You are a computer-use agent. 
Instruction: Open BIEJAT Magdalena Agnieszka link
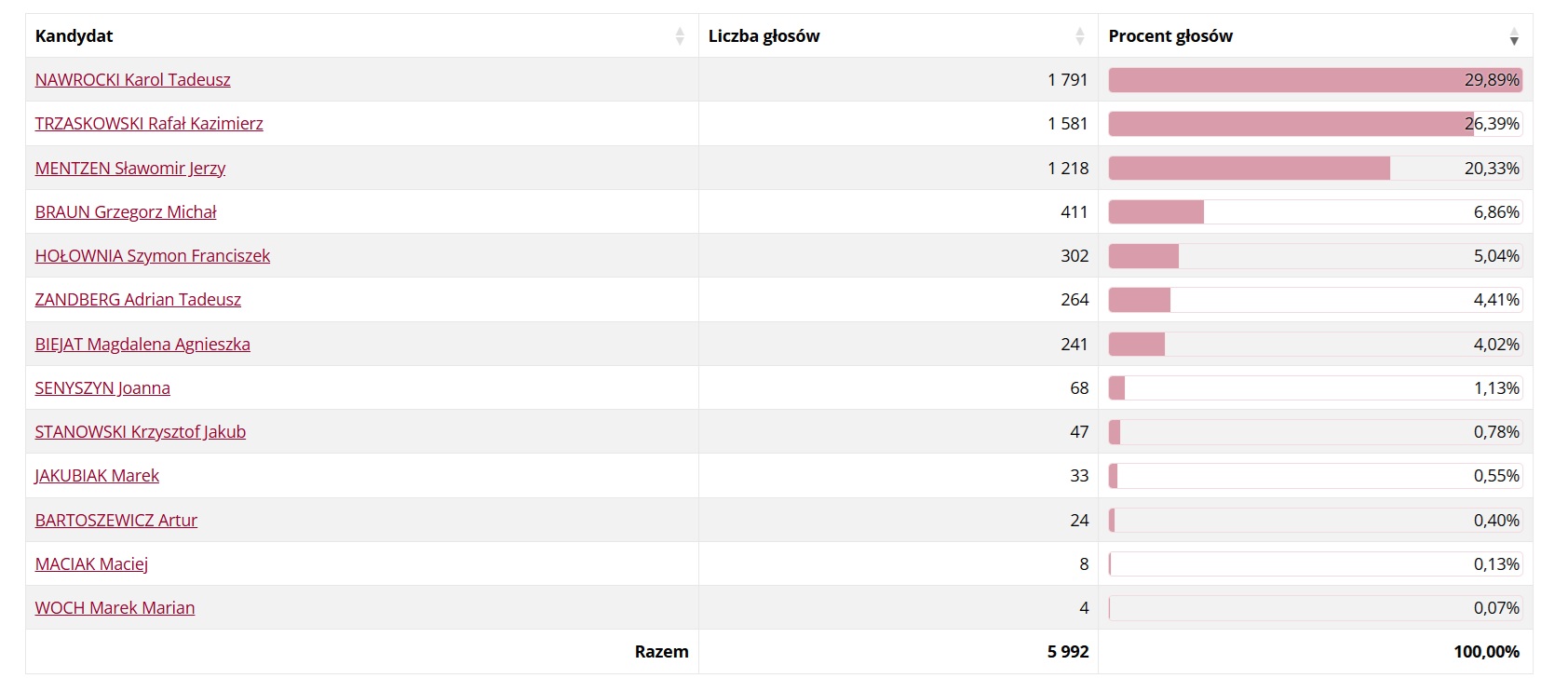coord(142,345)
